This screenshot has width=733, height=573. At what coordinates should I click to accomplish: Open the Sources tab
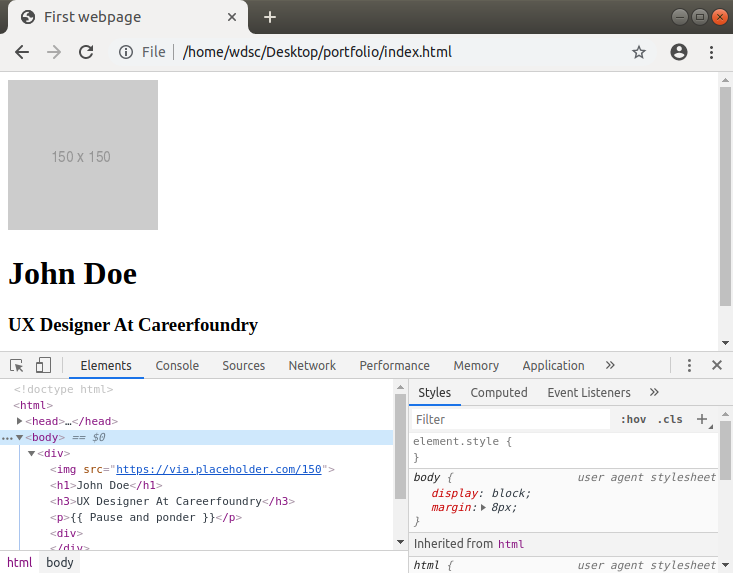coord(244,365)
